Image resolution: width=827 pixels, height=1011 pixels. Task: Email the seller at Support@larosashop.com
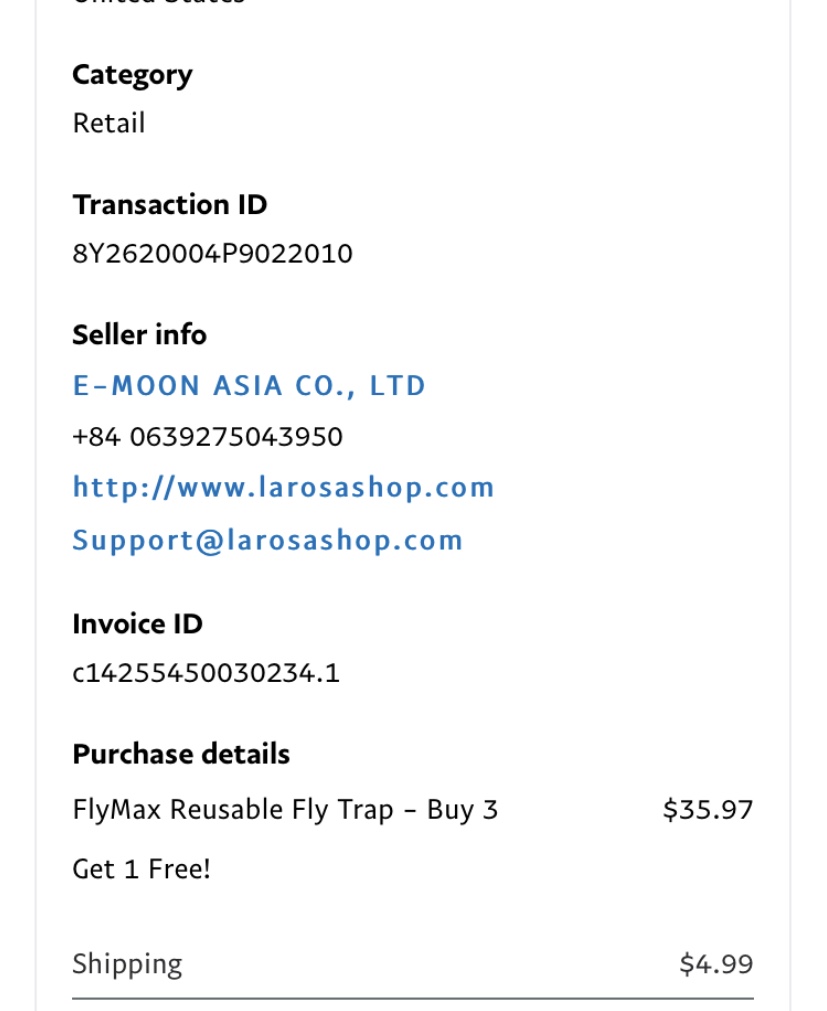[x=268, y=540]
